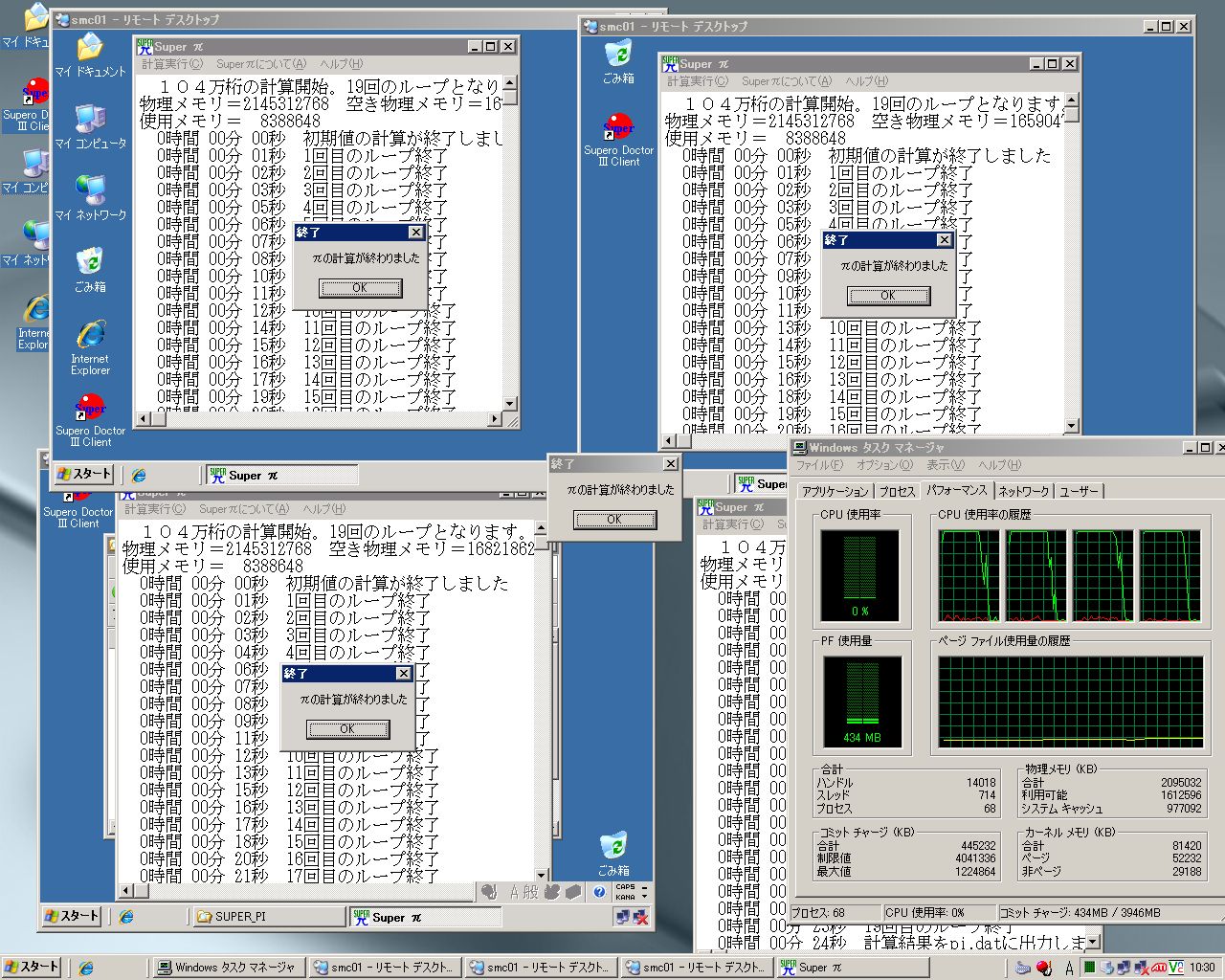Screen dimensions: 1225x980
Task: Click the main host スタート button at bottom-left
Action: coord(32,968)
